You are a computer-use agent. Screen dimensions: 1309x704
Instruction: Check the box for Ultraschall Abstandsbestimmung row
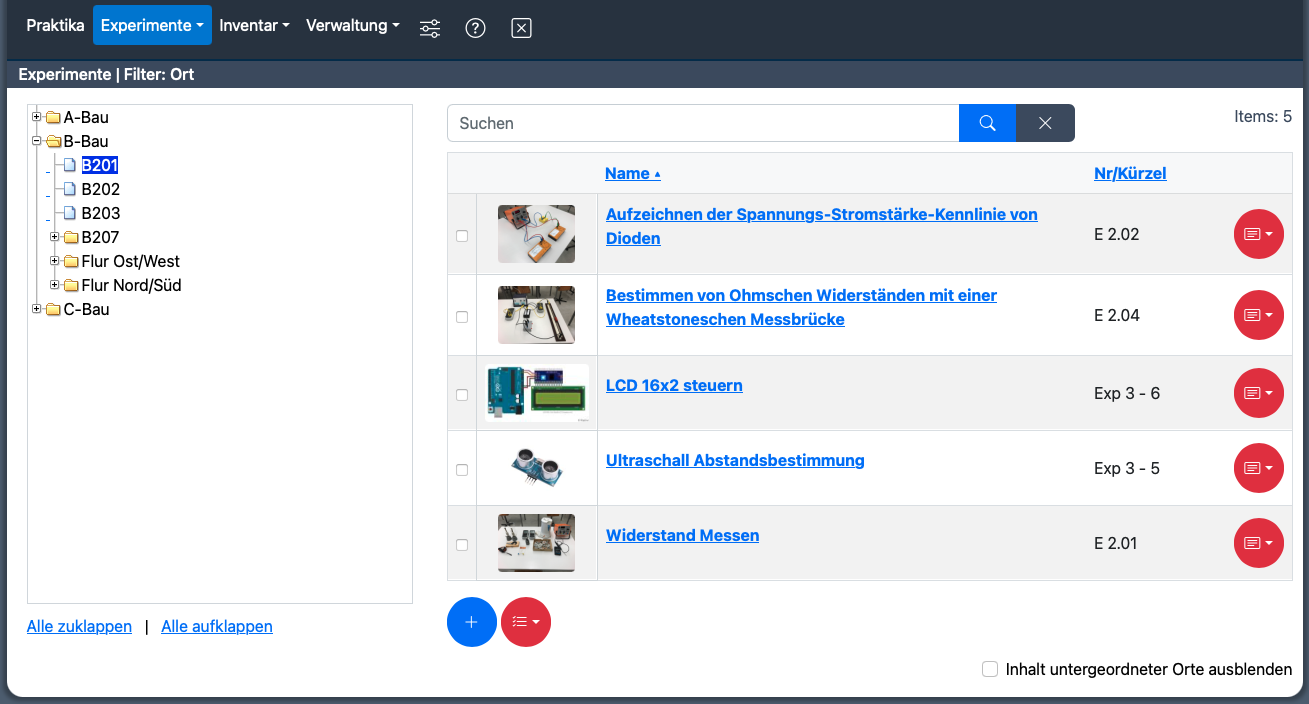pos(462,469)
